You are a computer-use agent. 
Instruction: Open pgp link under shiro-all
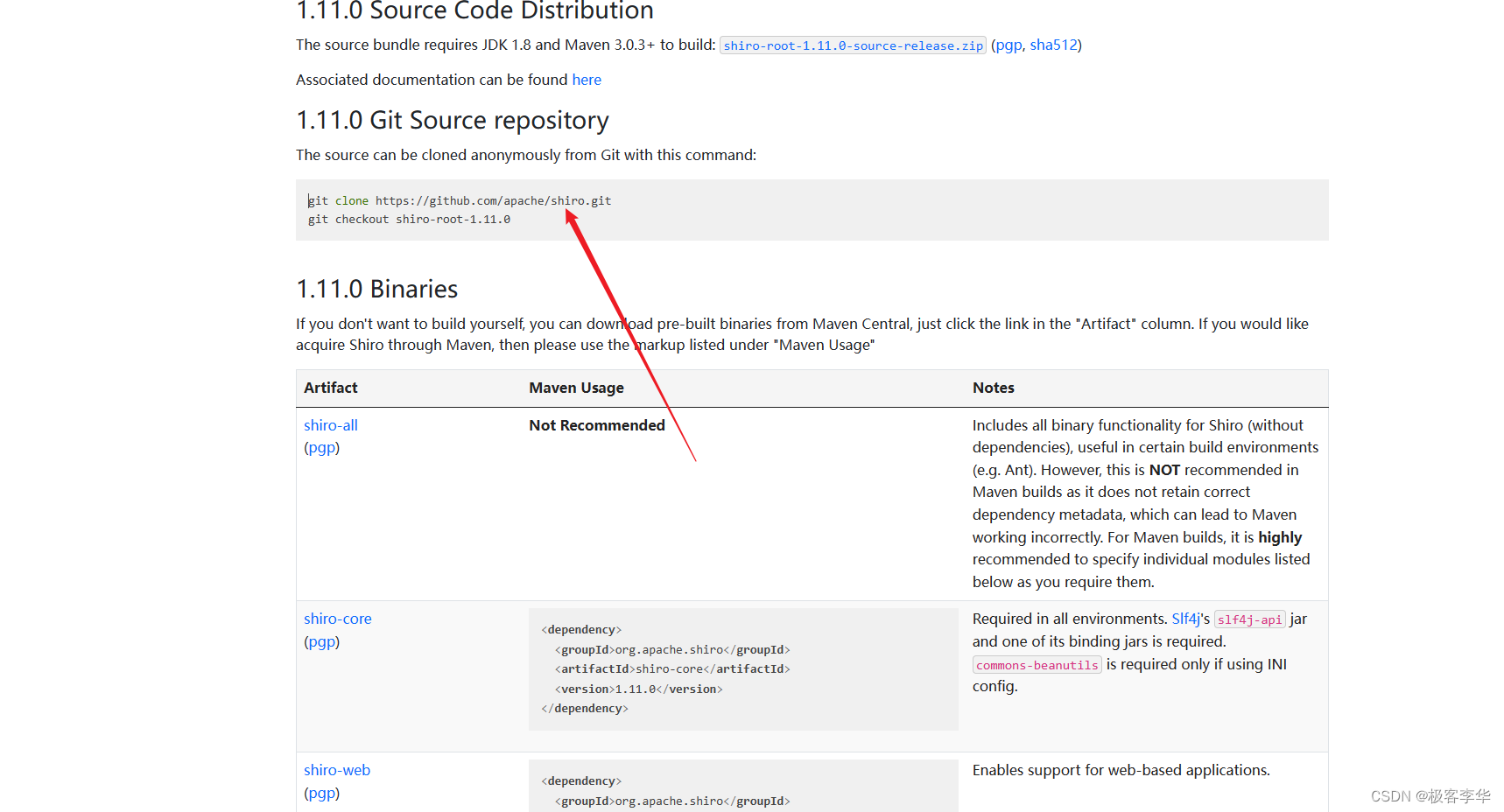click(322, 448)
